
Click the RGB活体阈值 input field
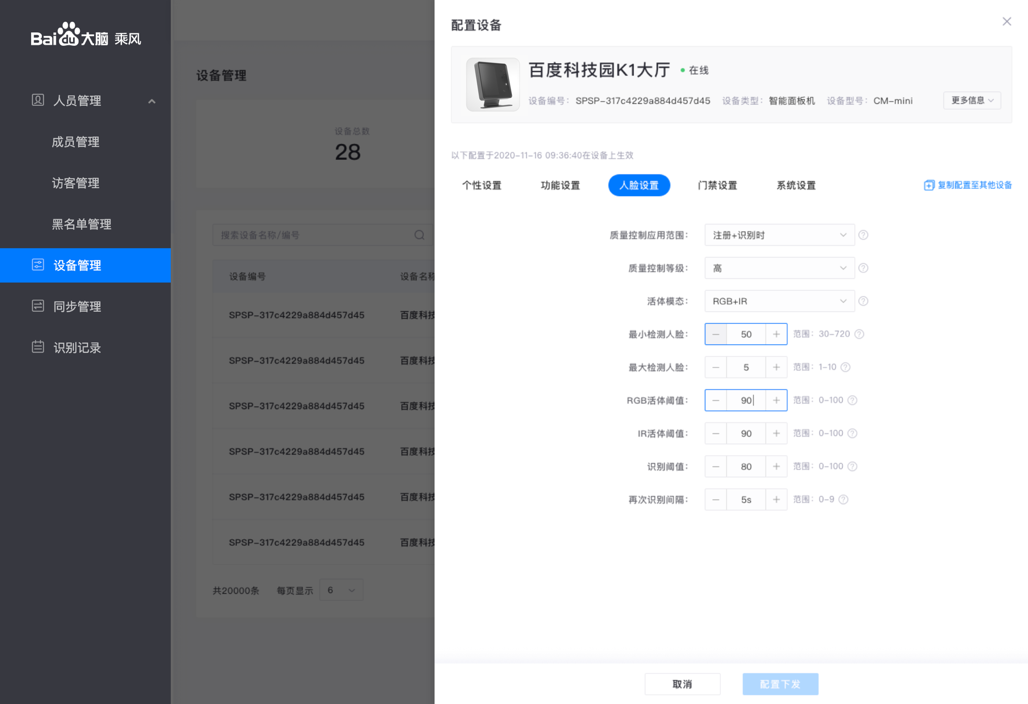tap(746, 400)
